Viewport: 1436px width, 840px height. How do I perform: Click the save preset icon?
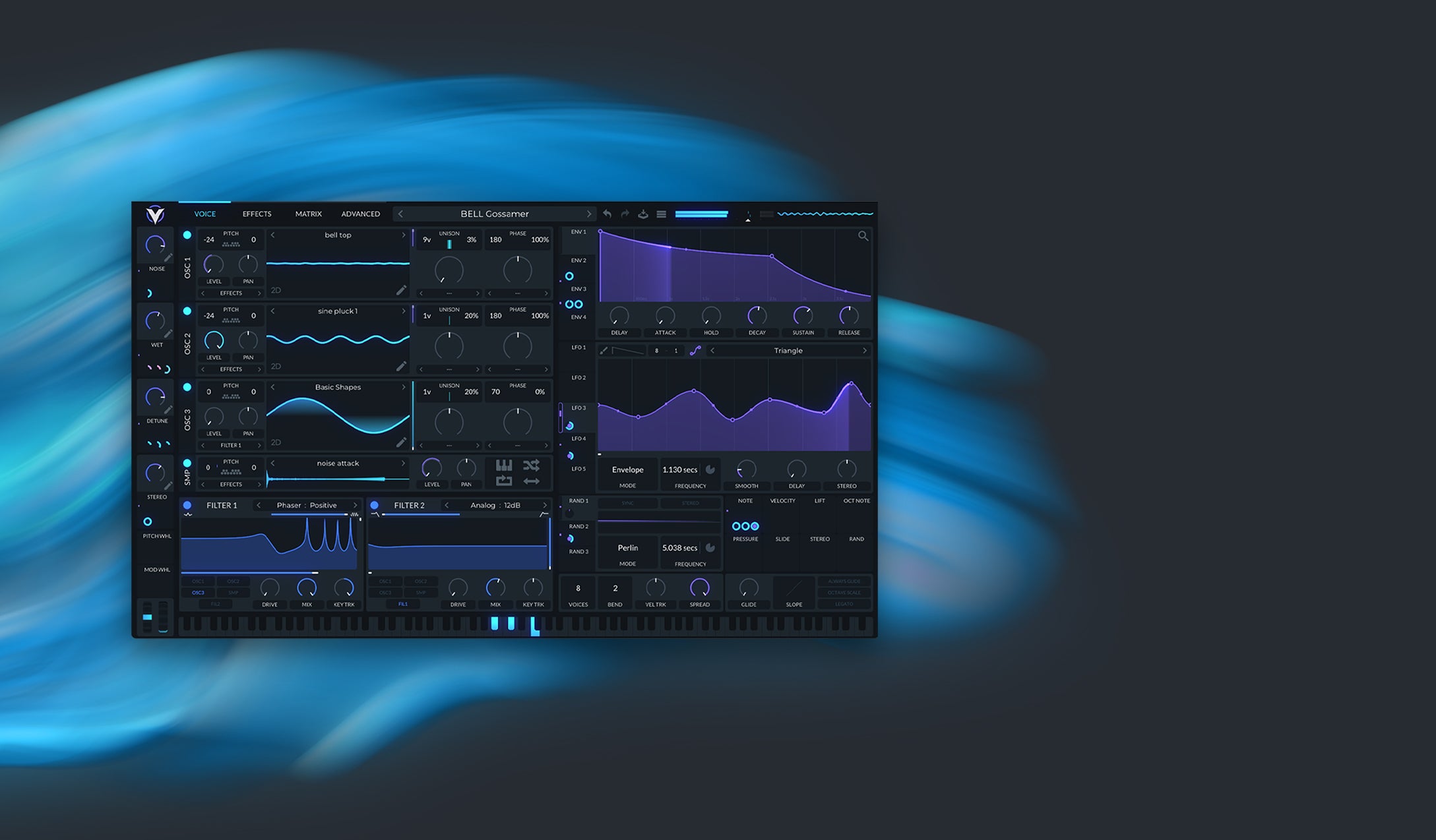coord(643,214)
